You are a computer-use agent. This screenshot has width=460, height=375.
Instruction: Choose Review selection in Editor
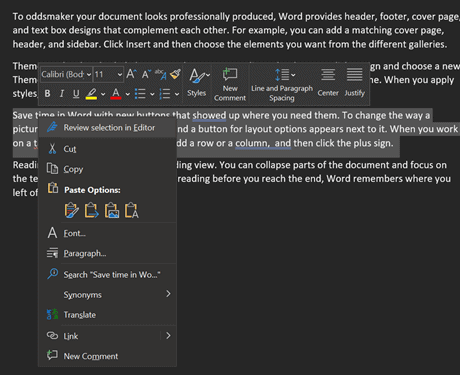click(107, 128)
